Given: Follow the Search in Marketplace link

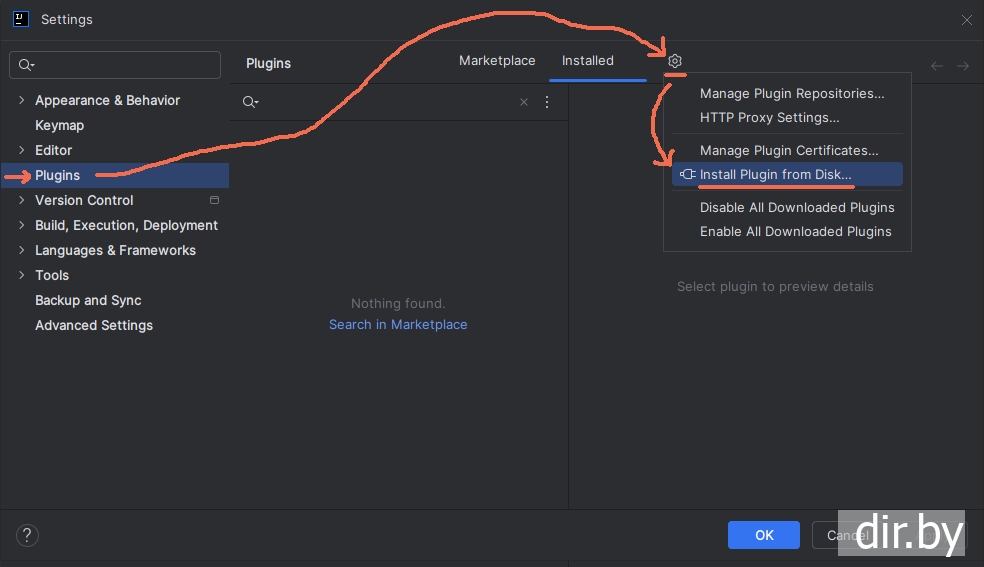Looking at the screenshot, I should [398, 324].
